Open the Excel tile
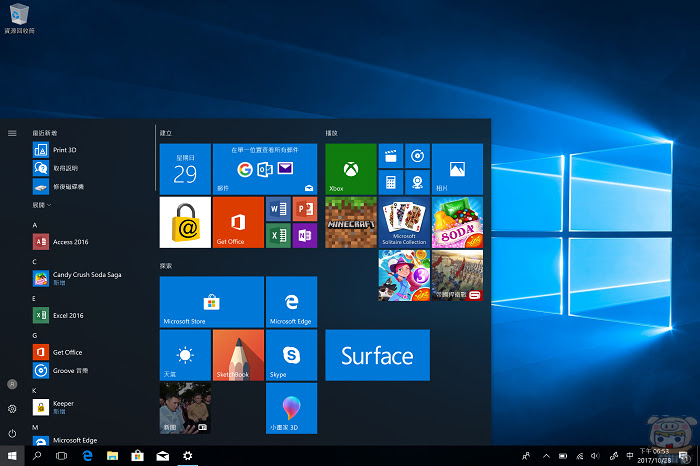 tap(278, 236)
